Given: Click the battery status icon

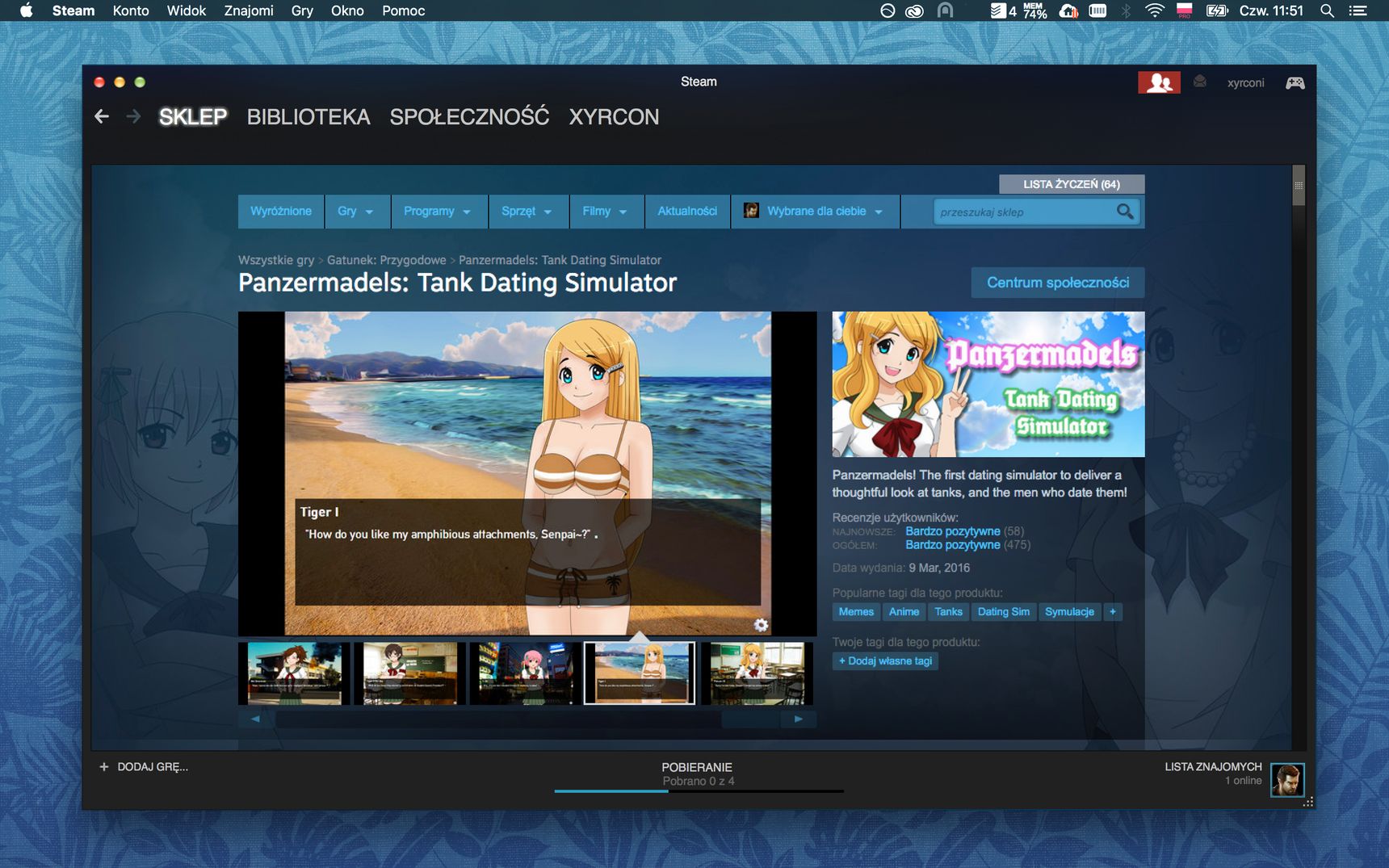Looking at the screenshot, I should tap(1216, 10).
